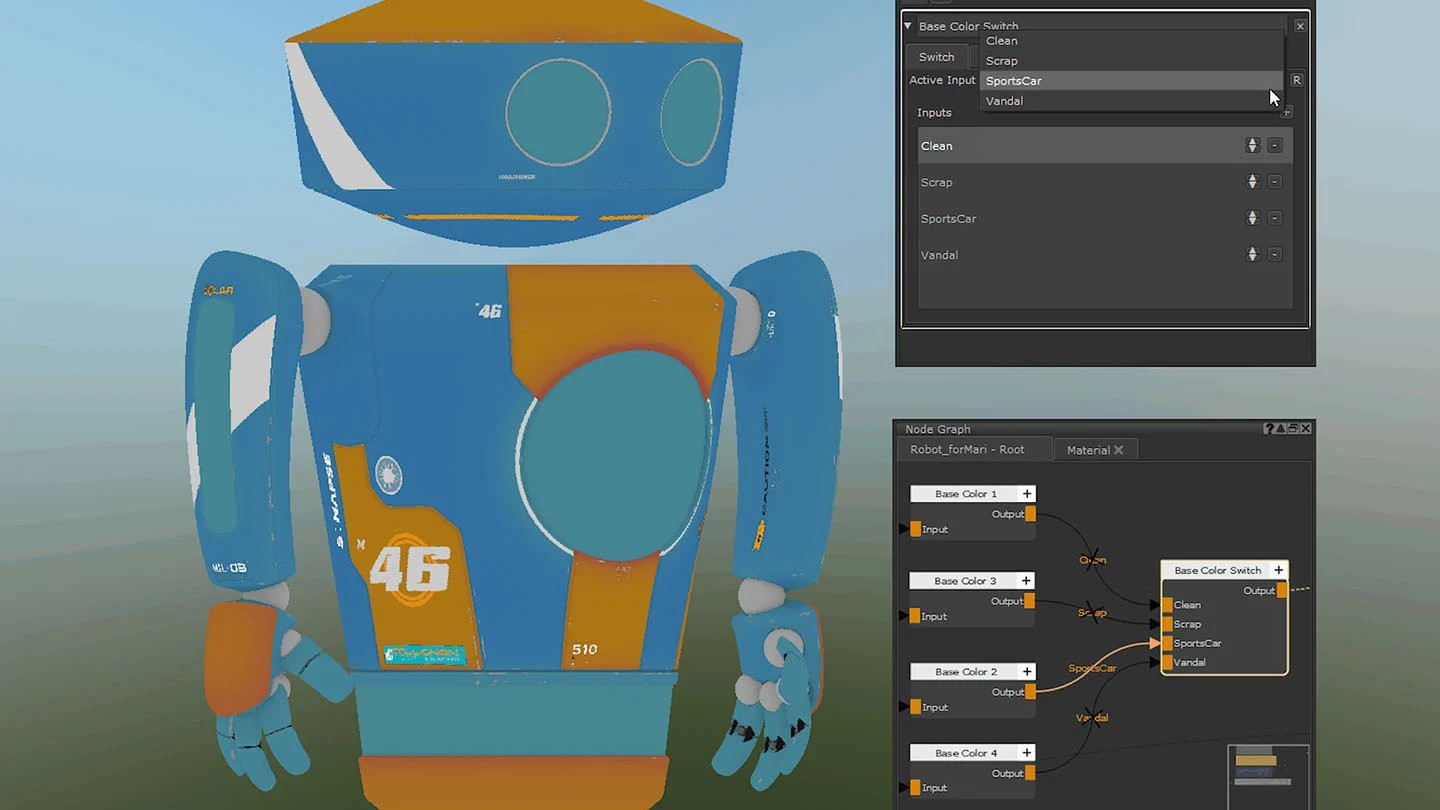Open the Material tab in Node Graph
The image size is (1440, 810).
click(1087, 450)
